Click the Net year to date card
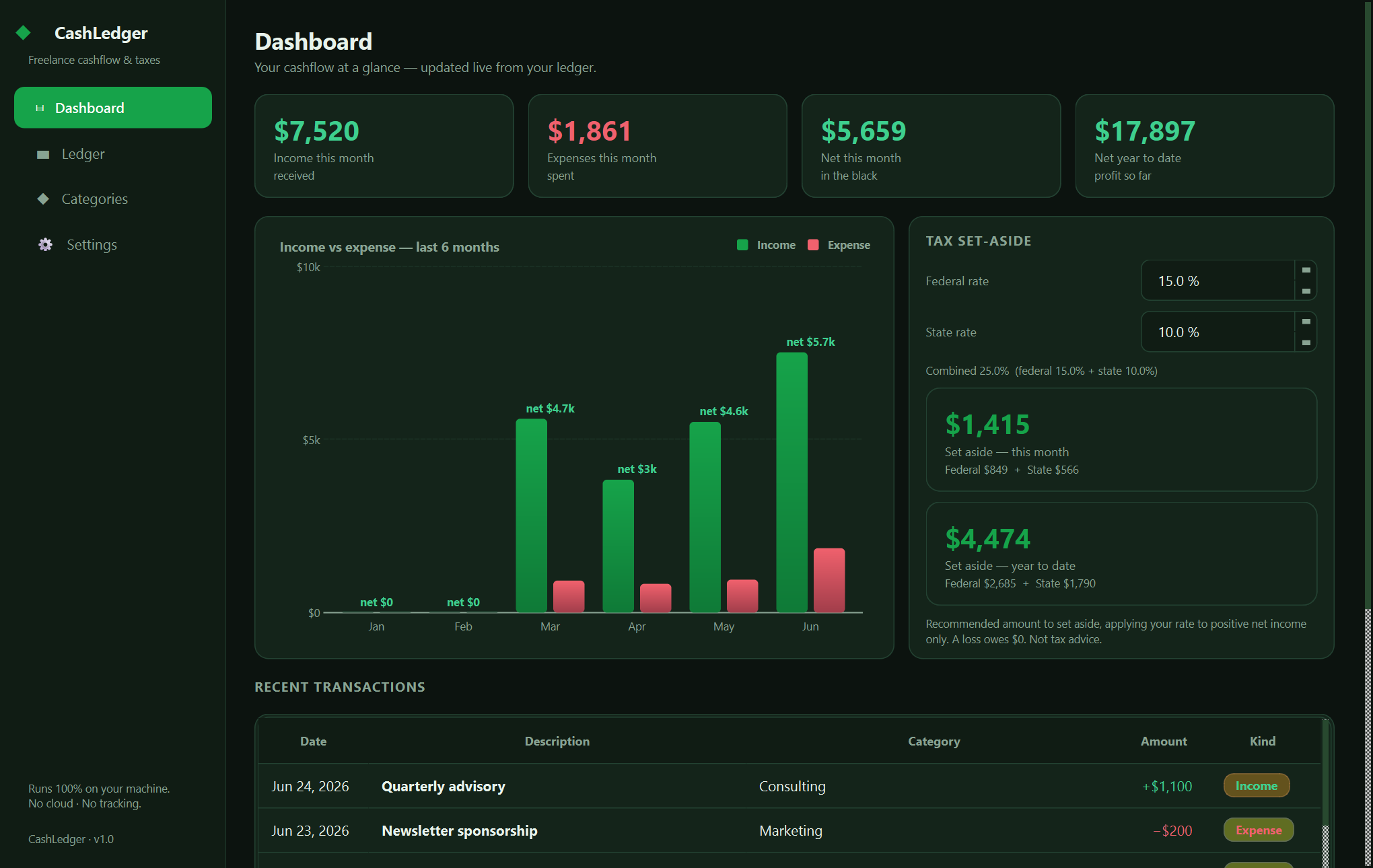The width and height of the screenshot is (1373, 868). click(1205, 146)
